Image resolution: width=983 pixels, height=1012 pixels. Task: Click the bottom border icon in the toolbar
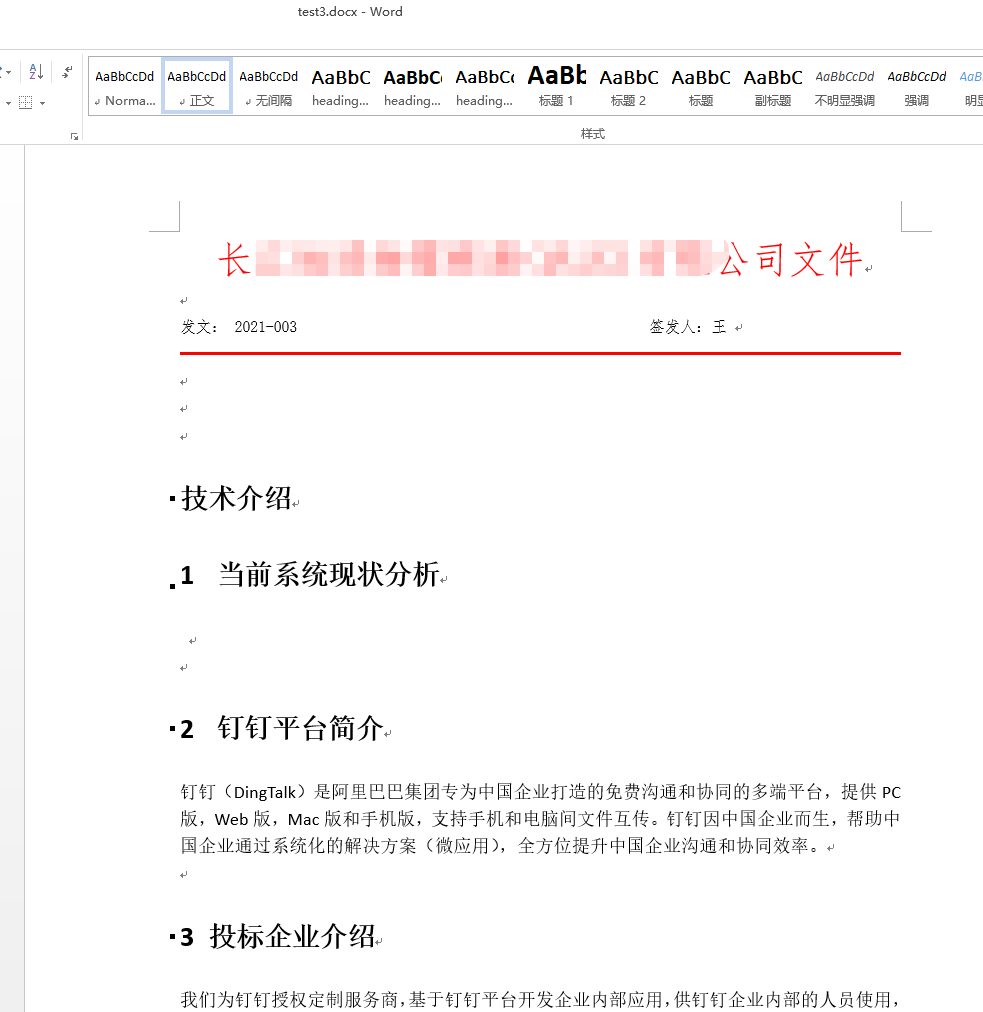[x=25, y=102]
